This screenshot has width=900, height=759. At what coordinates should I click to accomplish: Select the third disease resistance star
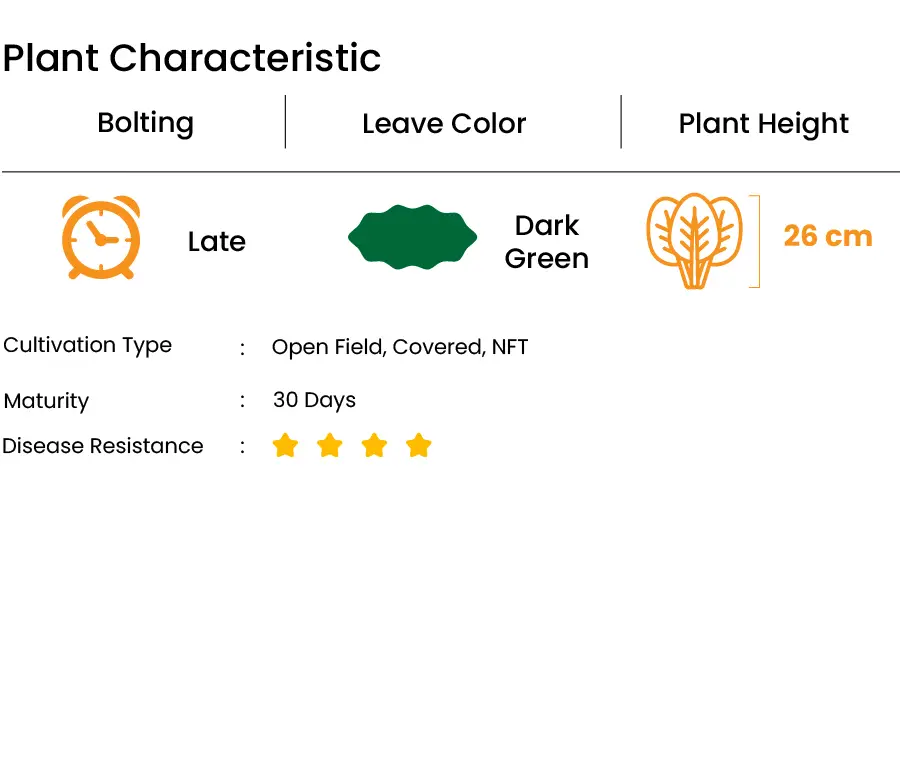click(x=374, y=446)
